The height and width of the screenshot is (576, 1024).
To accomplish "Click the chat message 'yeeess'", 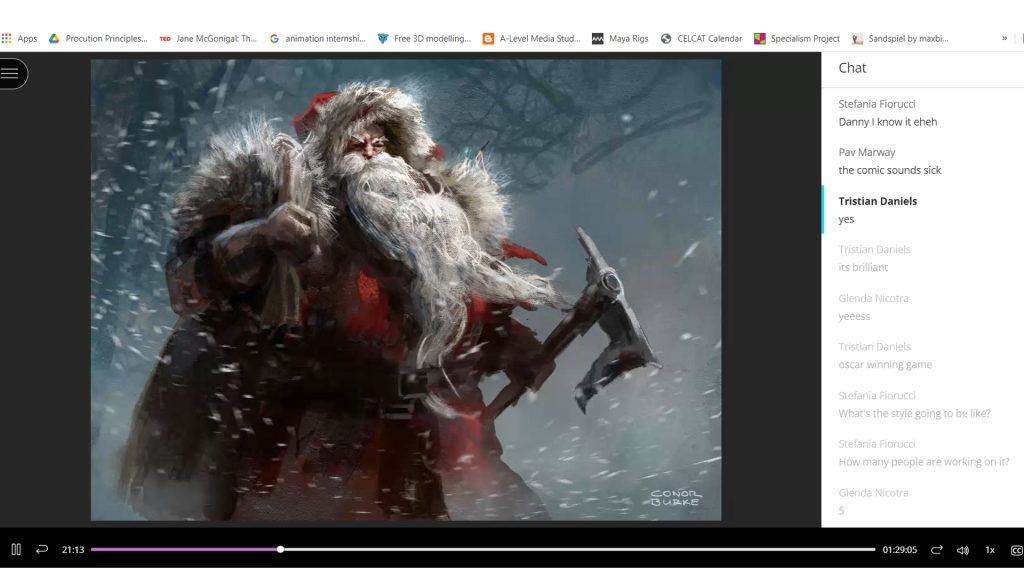I will pyautogui.click(x=854, y=316).
